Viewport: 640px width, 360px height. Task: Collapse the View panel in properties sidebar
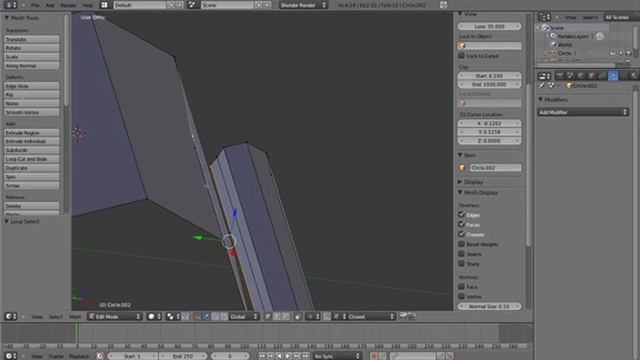click(460, 14)
